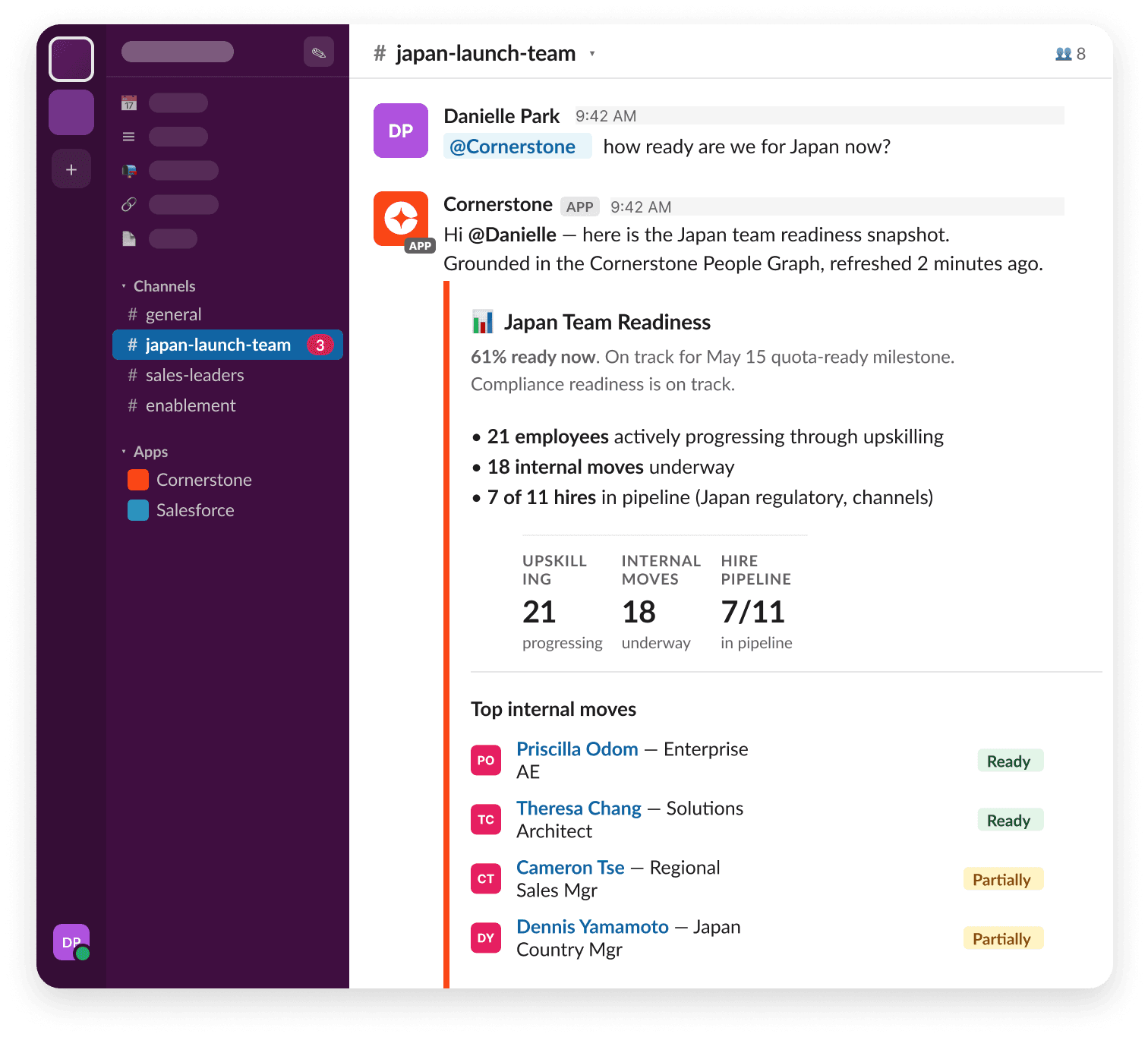Click the CT avatar for Cameron Tse

(x=486, y=878)
